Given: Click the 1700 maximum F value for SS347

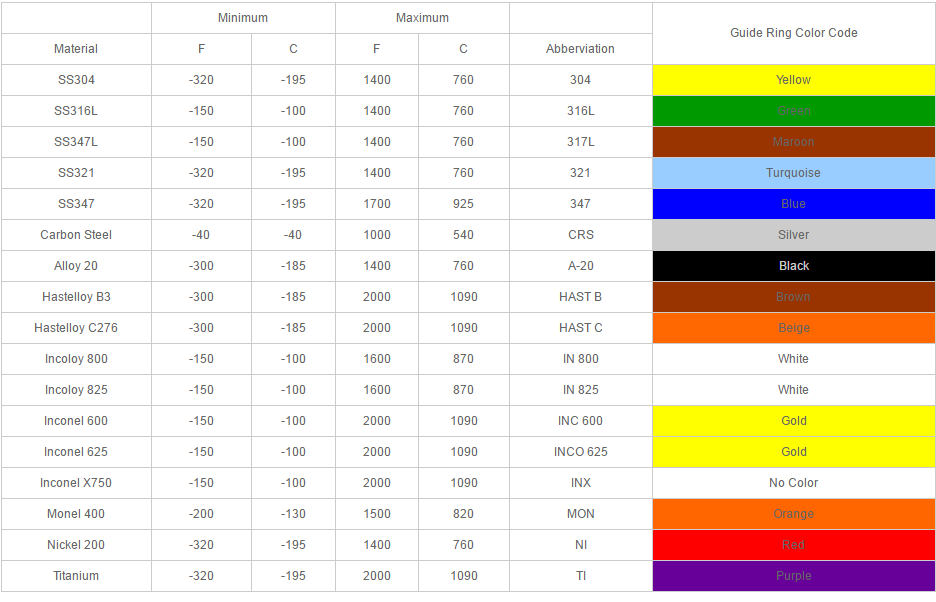Looking at the screenshot, I should click(x=377, y=204).
